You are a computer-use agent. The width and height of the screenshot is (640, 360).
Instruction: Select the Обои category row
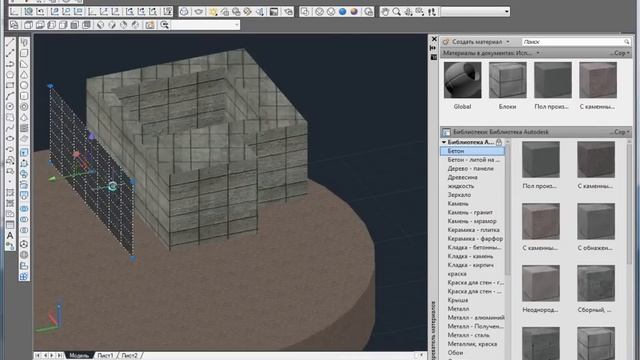click(x=455, y=353)
